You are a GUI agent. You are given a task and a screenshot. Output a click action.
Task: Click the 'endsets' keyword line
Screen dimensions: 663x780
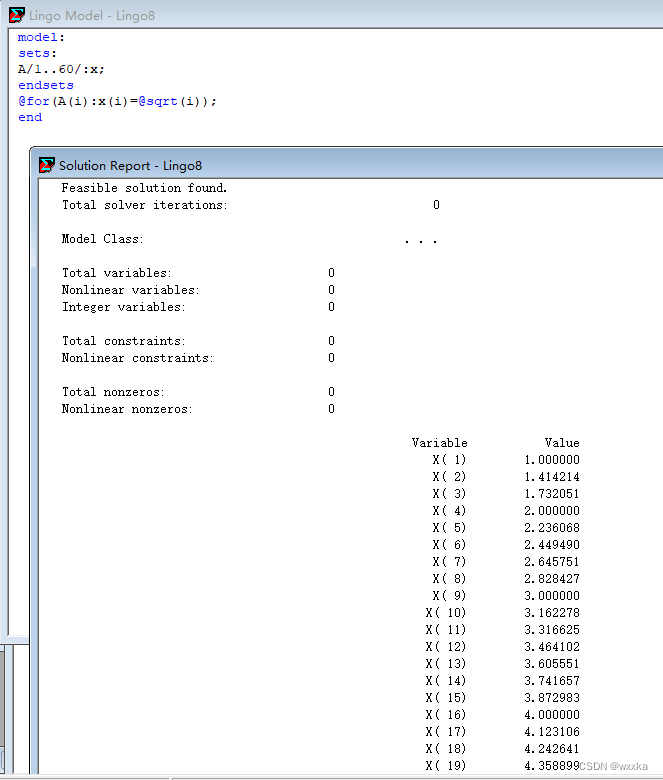coord(46,85)
